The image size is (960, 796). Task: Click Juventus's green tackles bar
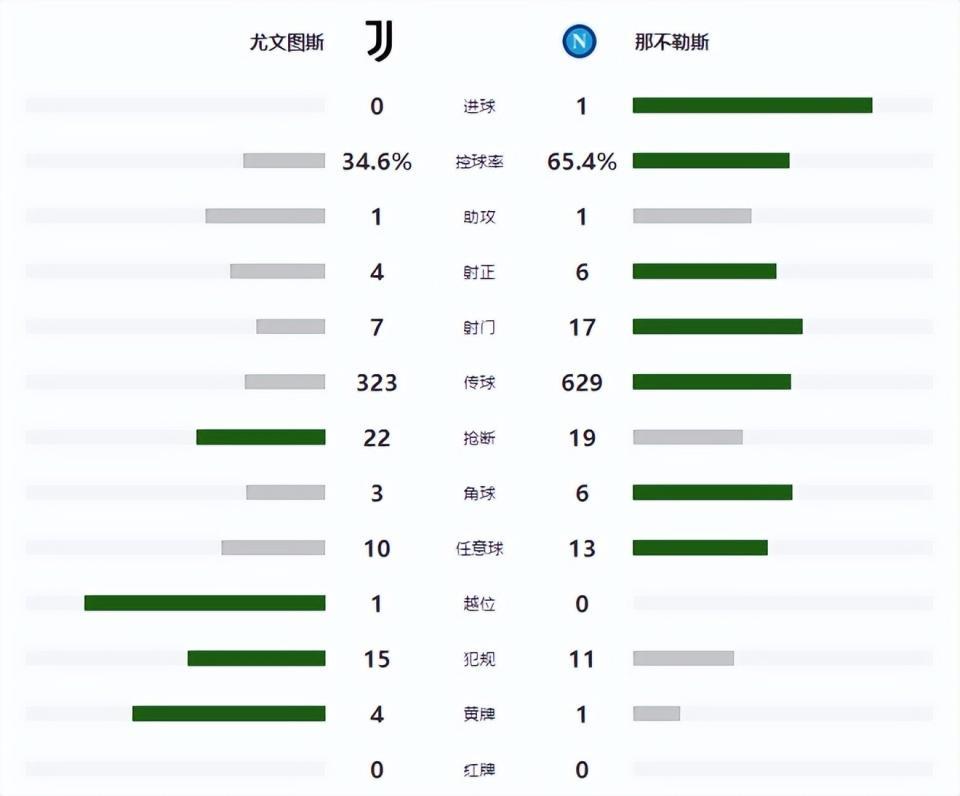click(x=261, y=437)
